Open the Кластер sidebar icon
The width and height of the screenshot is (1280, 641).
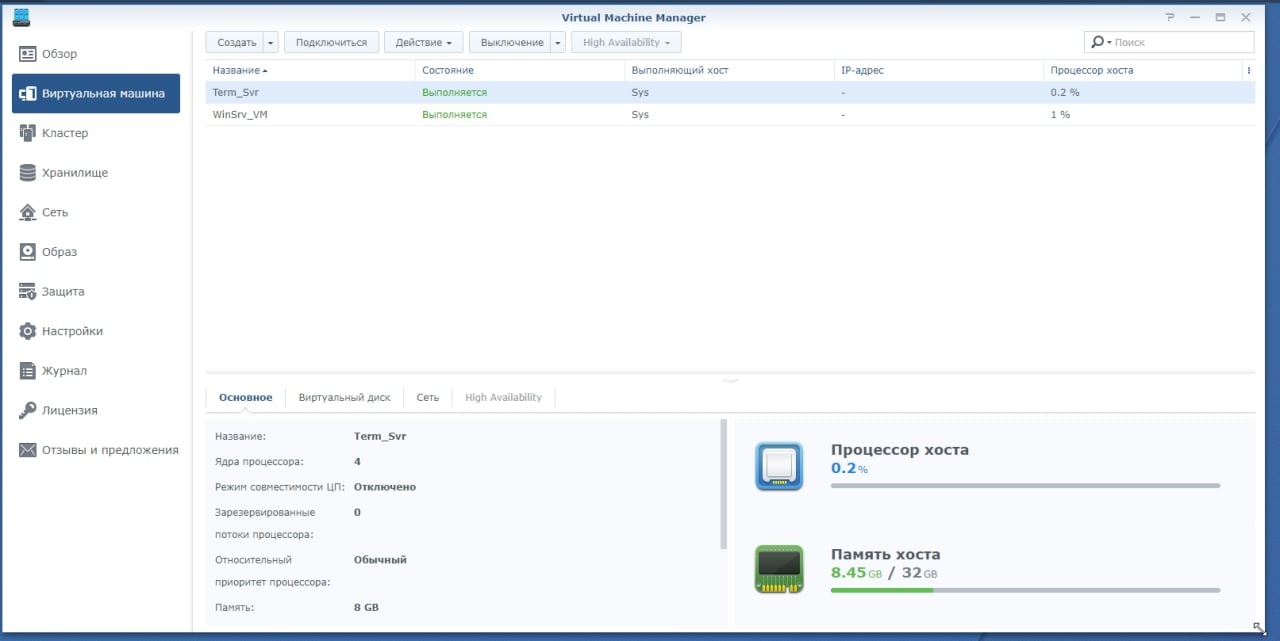click(28, 133)
